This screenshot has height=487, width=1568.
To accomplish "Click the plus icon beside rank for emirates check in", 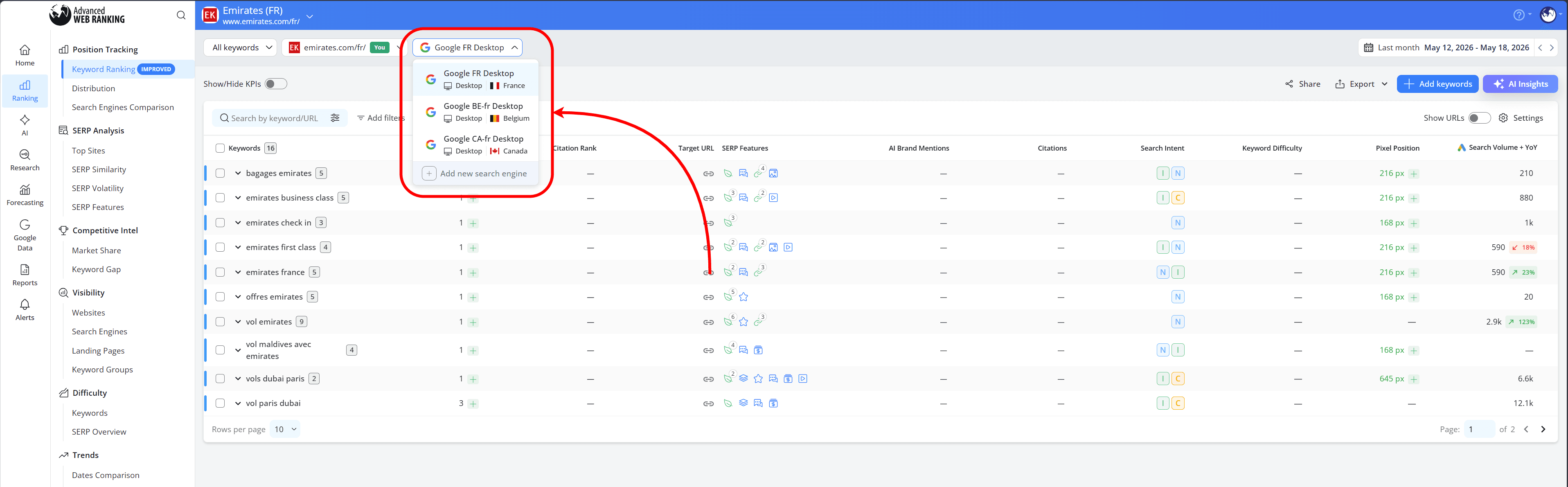I will 473,223.
